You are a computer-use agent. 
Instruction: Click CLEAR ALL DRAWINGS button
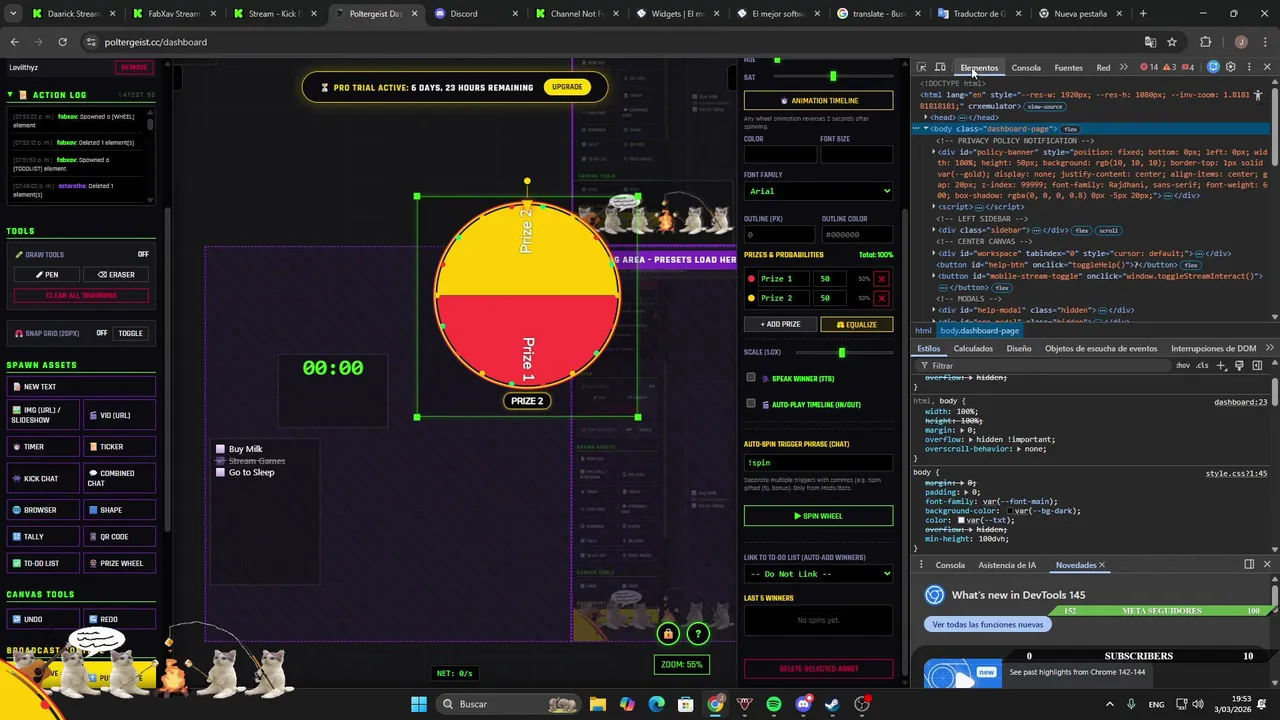tap(81, 296)
